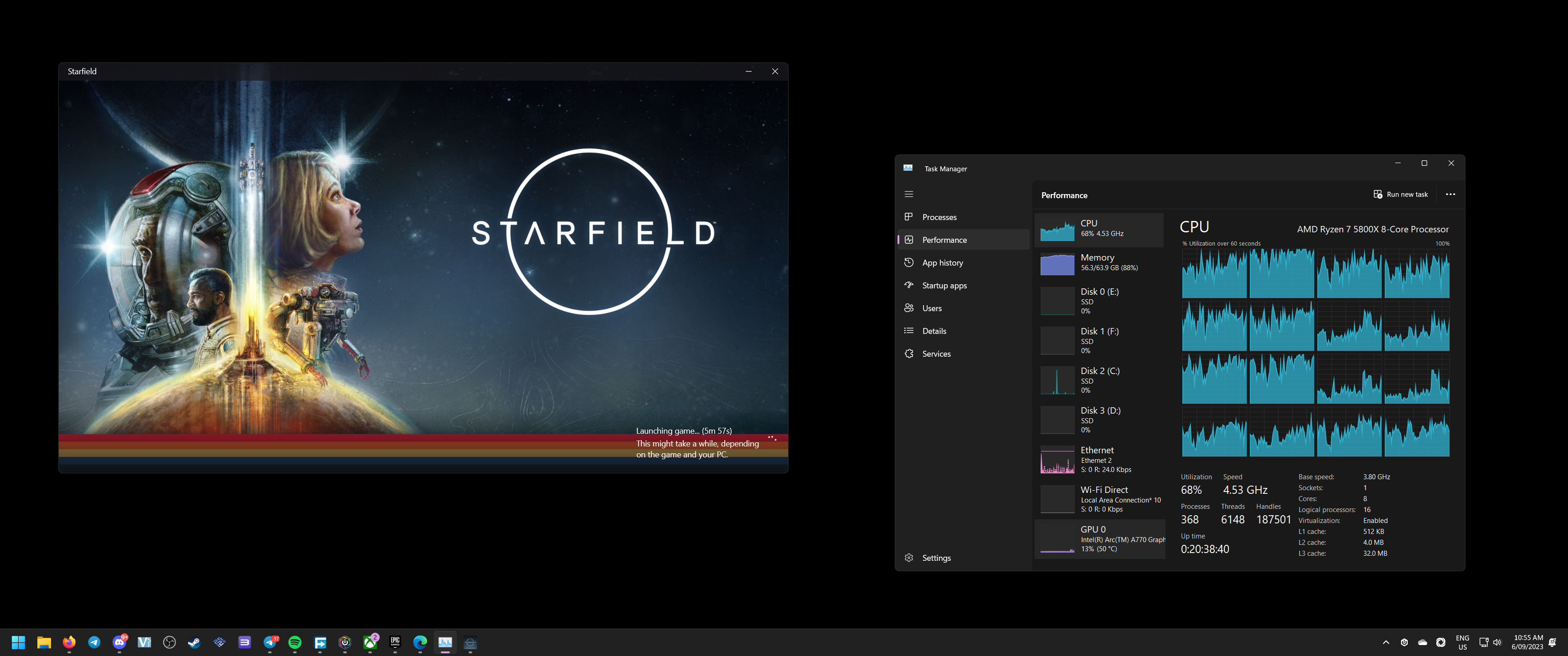Open App history in sidebar
1568x656 pixels.
coord(942,263)
